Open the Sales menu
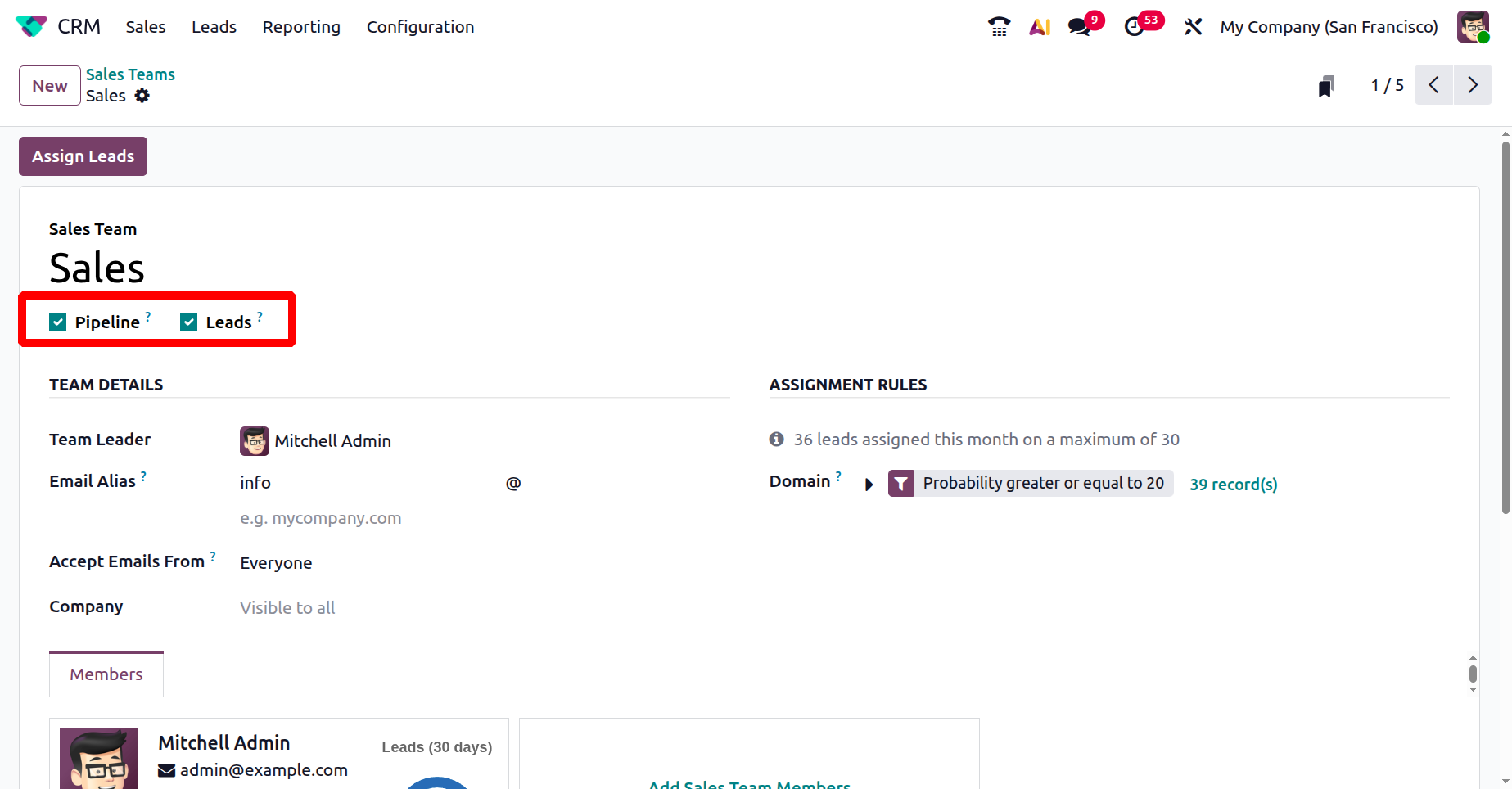Viewport: 1512px width, 789px height. click(x=146, y=27)
